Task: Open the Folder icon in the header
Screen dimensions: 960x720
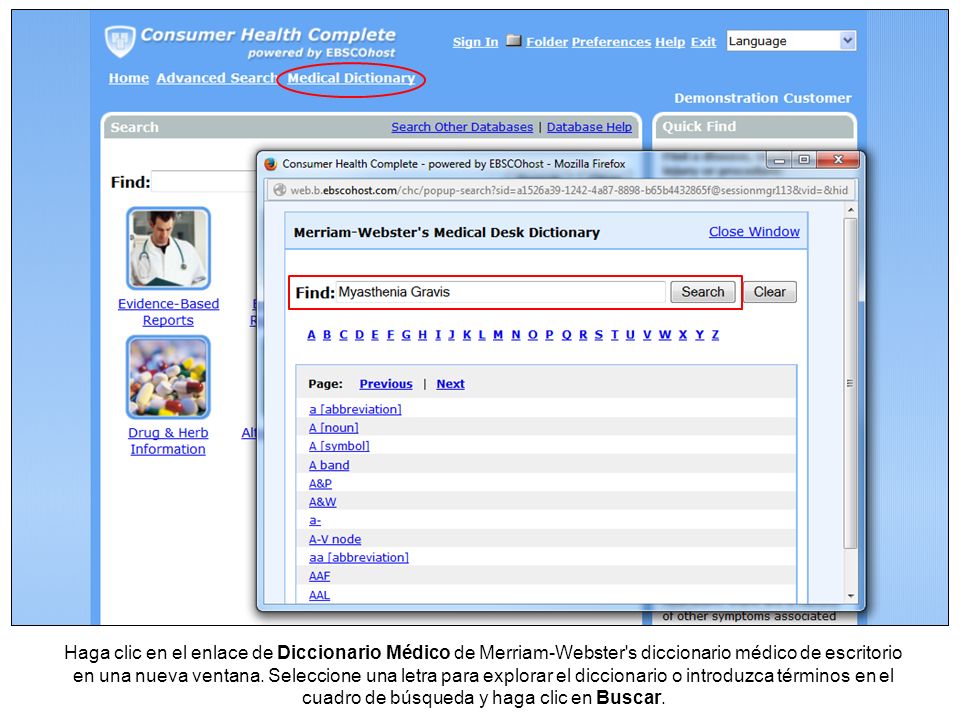Action: pos(514,40)
